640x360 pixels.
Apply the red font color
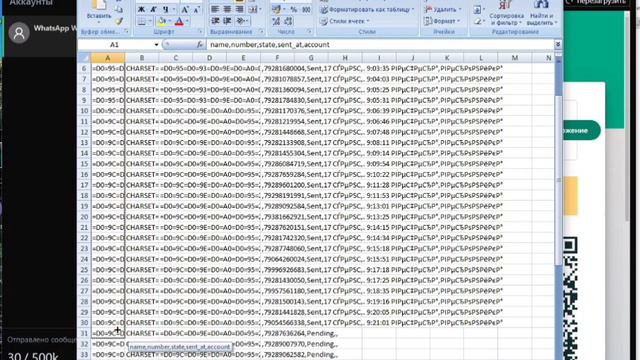click(x=179, y=21)
